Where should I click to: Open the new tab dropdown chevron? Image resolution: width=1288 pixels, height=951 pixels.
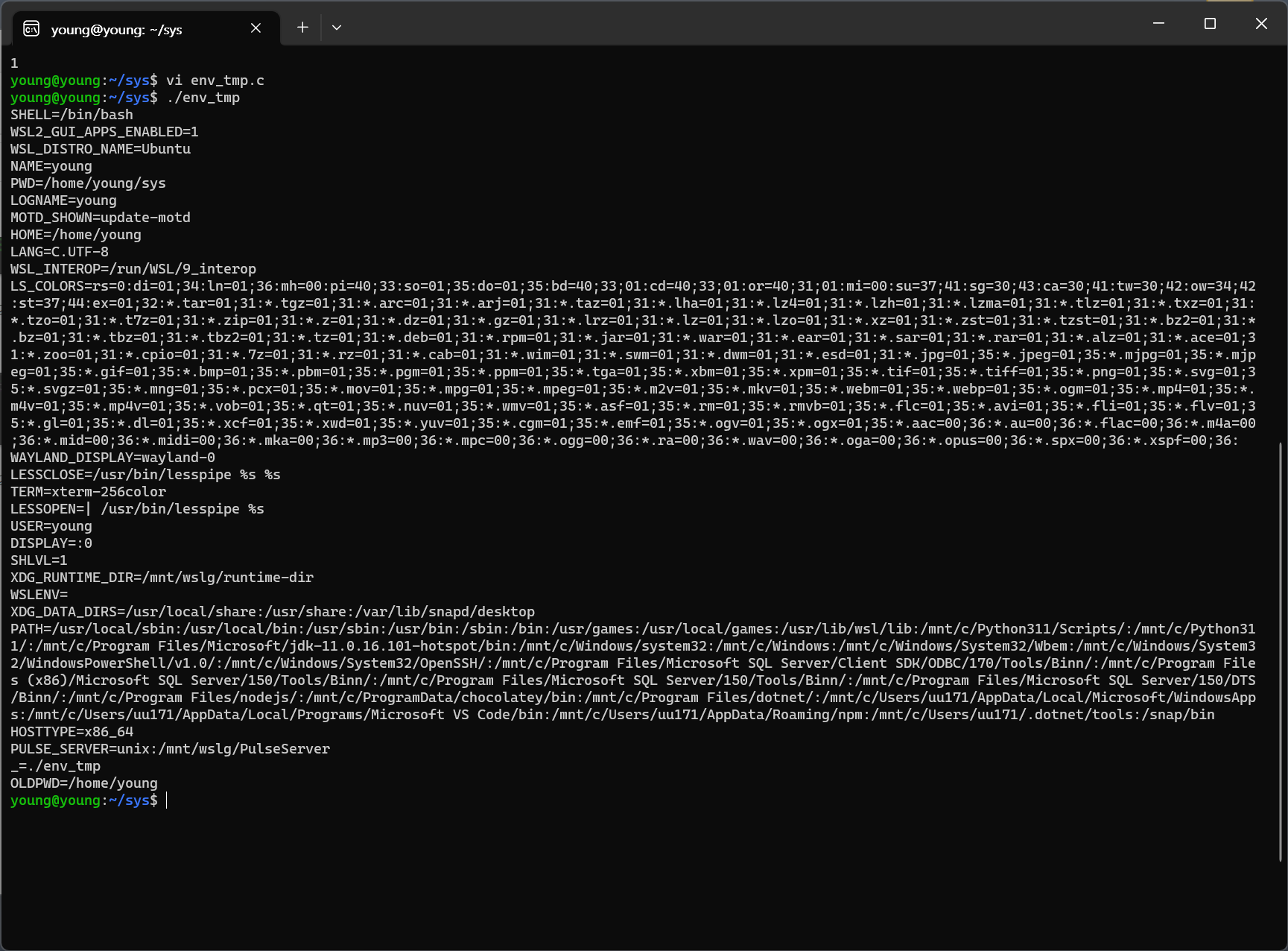[x=337, y=27]
